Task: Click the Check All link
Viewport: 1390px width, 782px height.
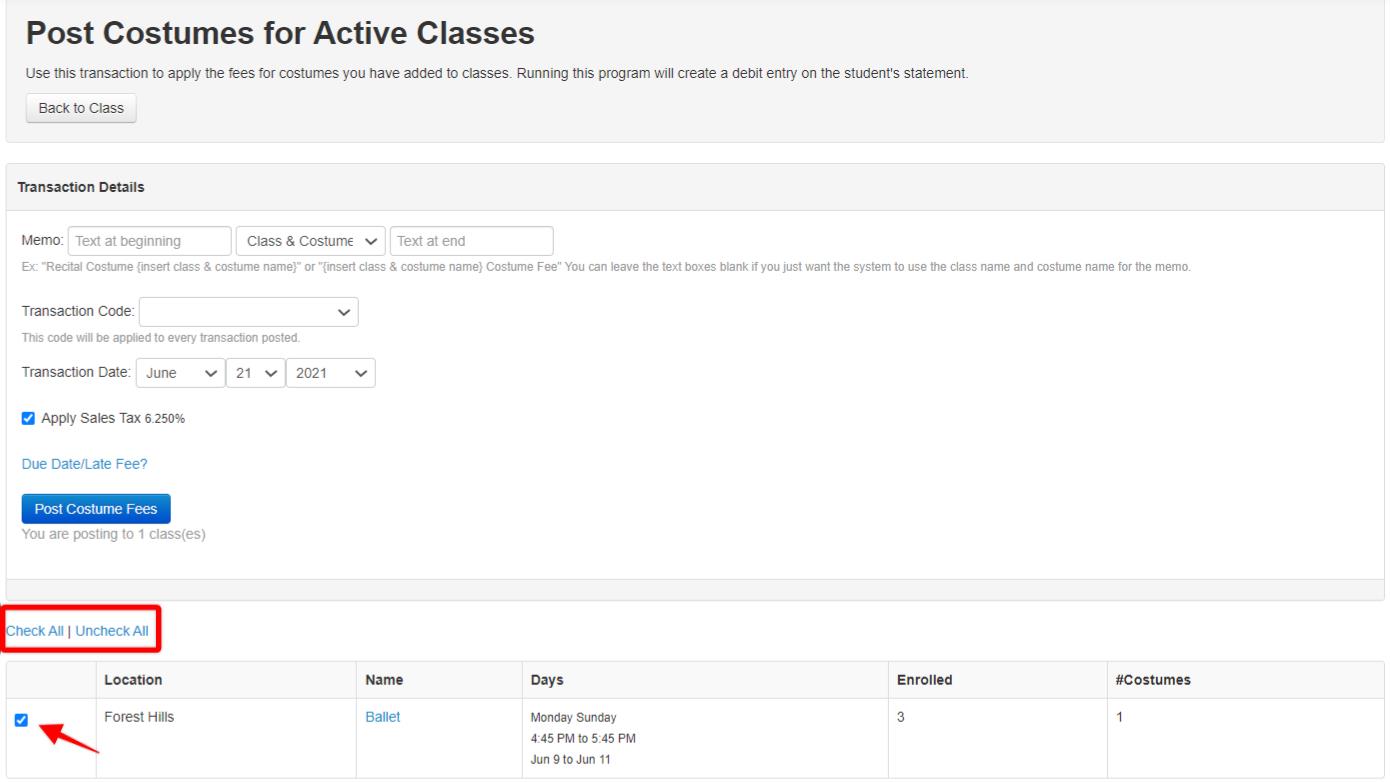Action: pyautogui.click(x=35, y=631)
